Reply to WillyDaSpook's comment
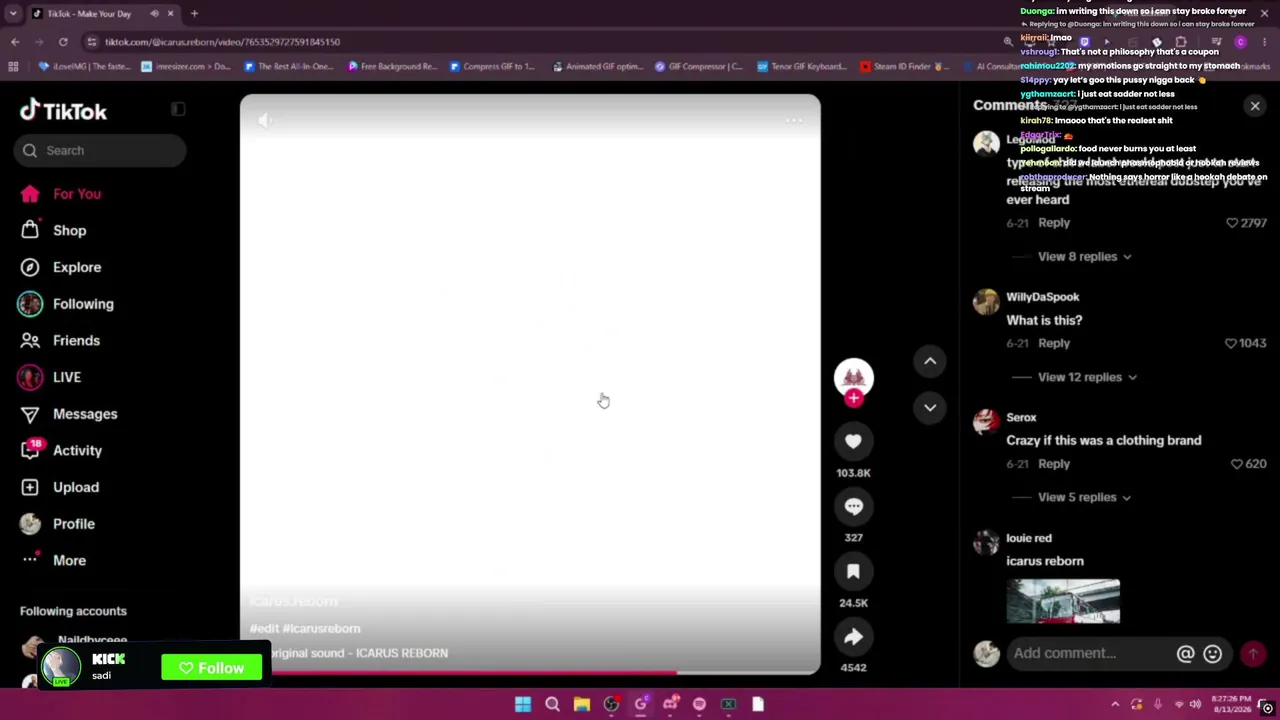 point(1054,343)
